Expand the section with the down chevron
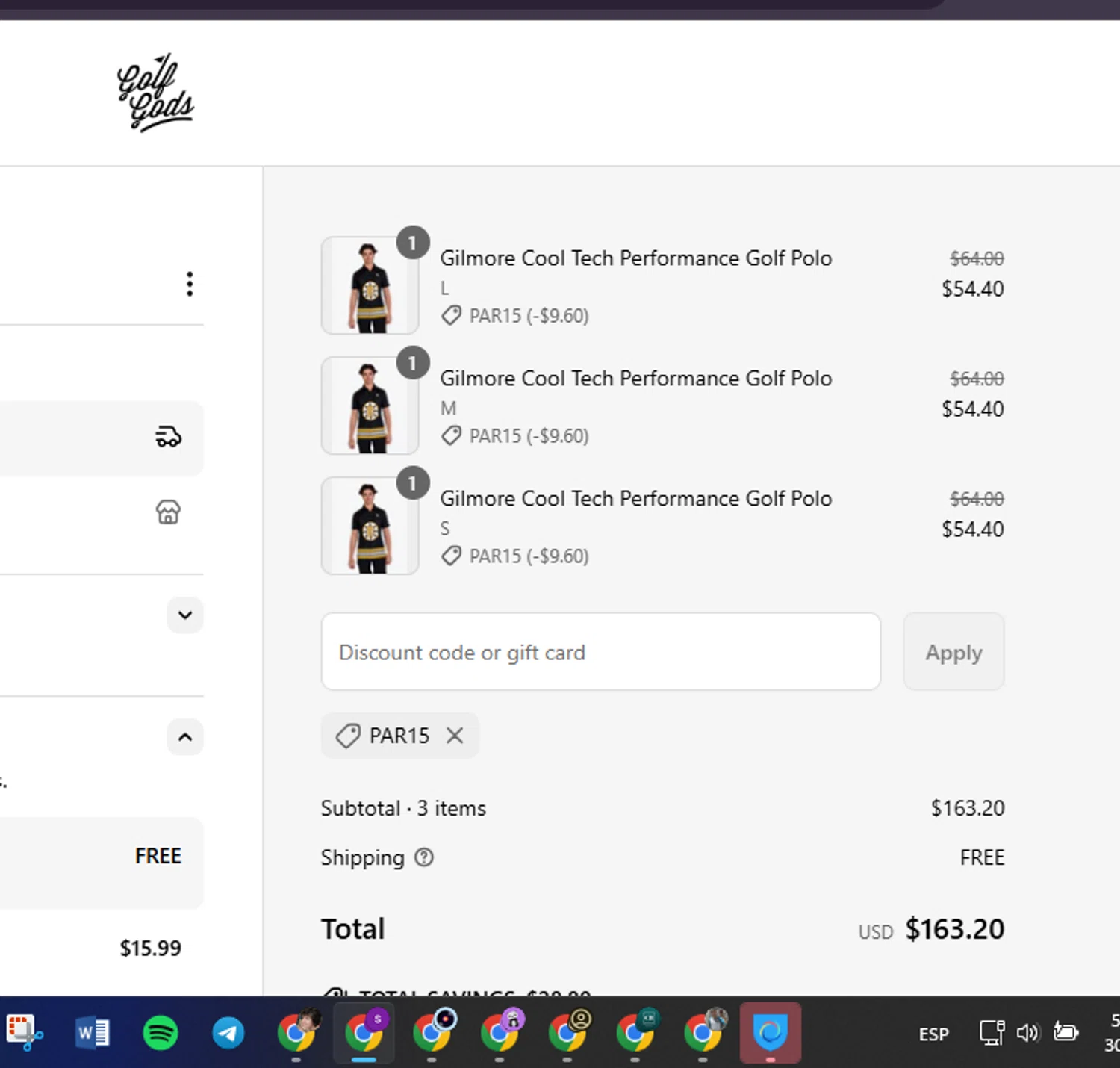Viewport: 1120px width, 1068px height. pyautogui.click(x=185, y=615)
